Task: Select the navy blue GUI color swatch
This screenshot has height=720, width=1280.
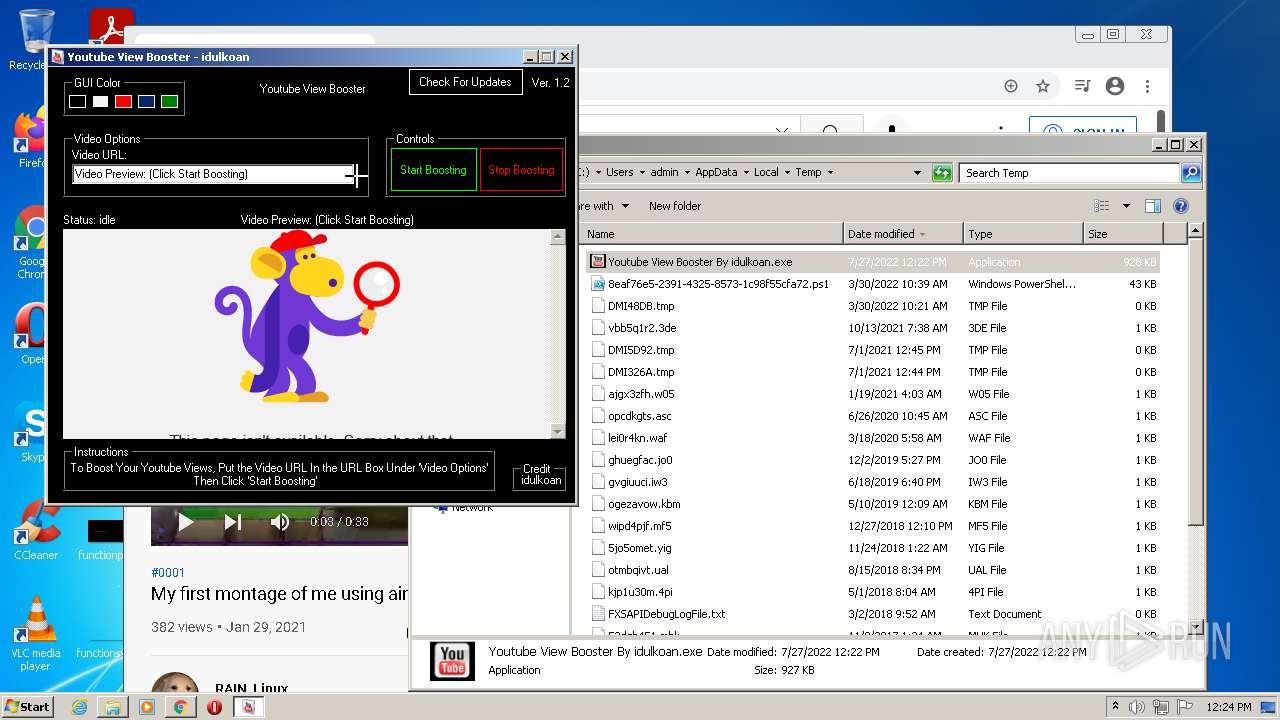Action: coord(146,102)
